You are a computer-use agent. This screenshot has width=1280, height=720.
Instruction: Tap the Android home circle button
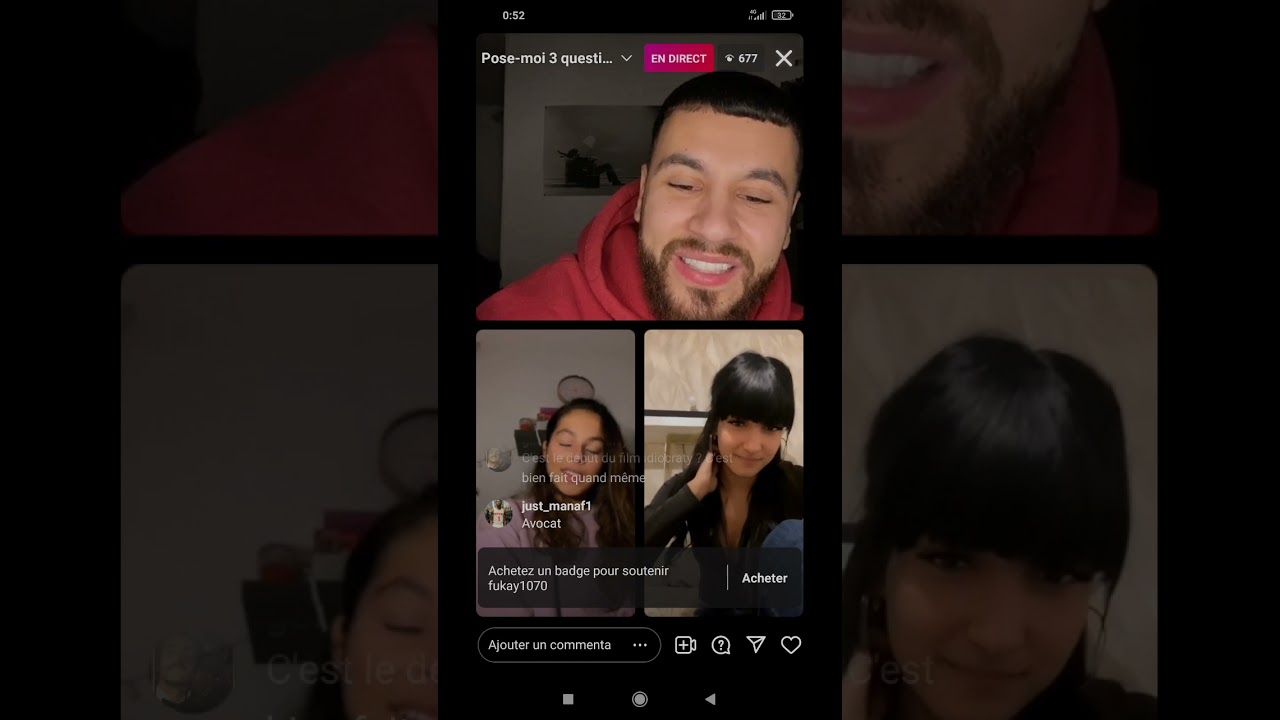(x=640, y=699)
